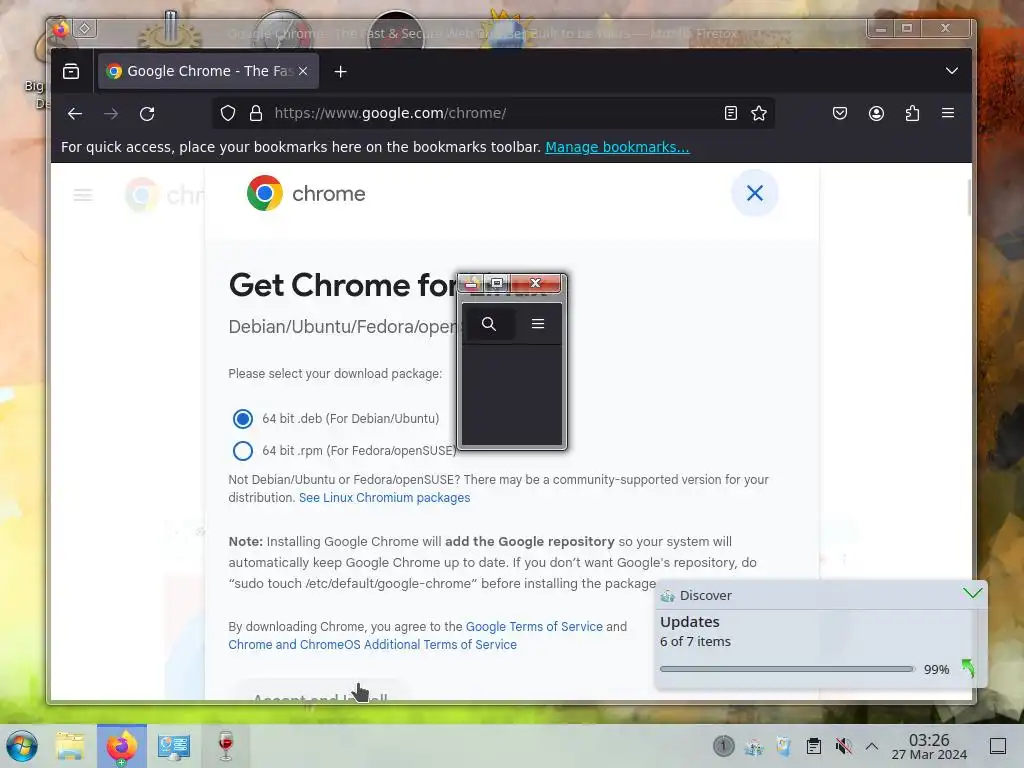Image resolution: width=1024 pixels, height=768 pixels.
Task: Select Firefox taskbar entry
Action: click(122, 746)
